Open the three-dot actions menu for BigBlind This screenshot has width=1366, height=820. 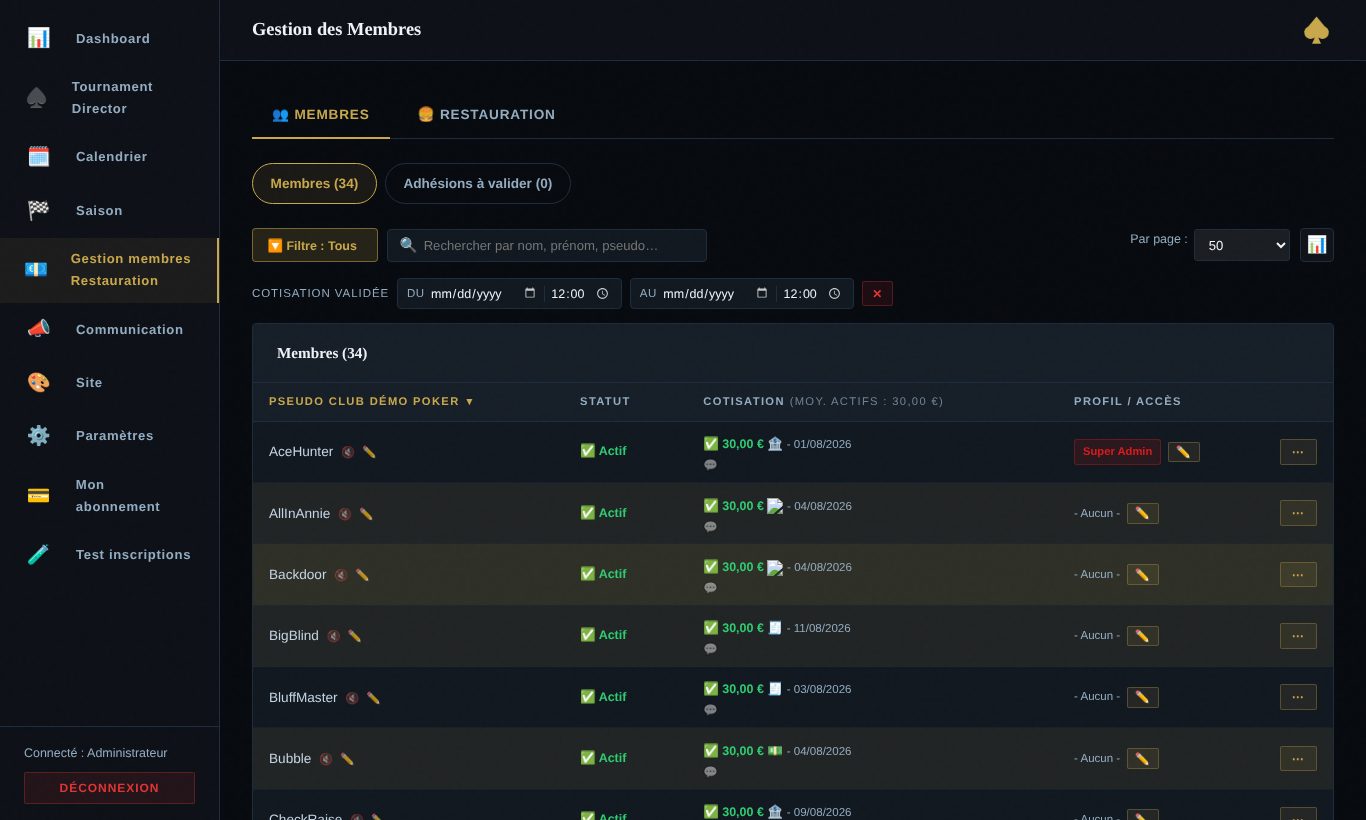point(1298,636)
